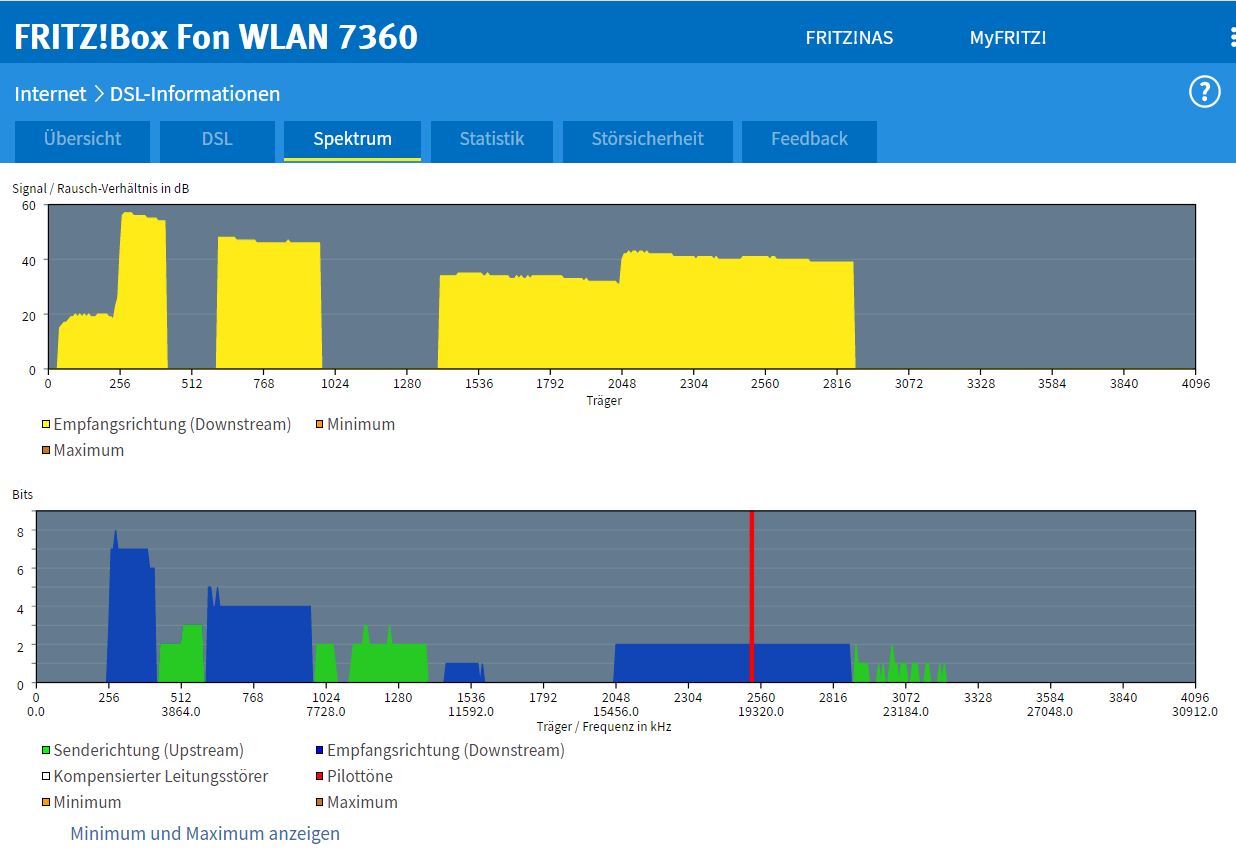Click the DSL-Informationen breadcrumb
The width and height of the screenshot is (1236, 859).
pyautogui.click(x=195, y=94)
